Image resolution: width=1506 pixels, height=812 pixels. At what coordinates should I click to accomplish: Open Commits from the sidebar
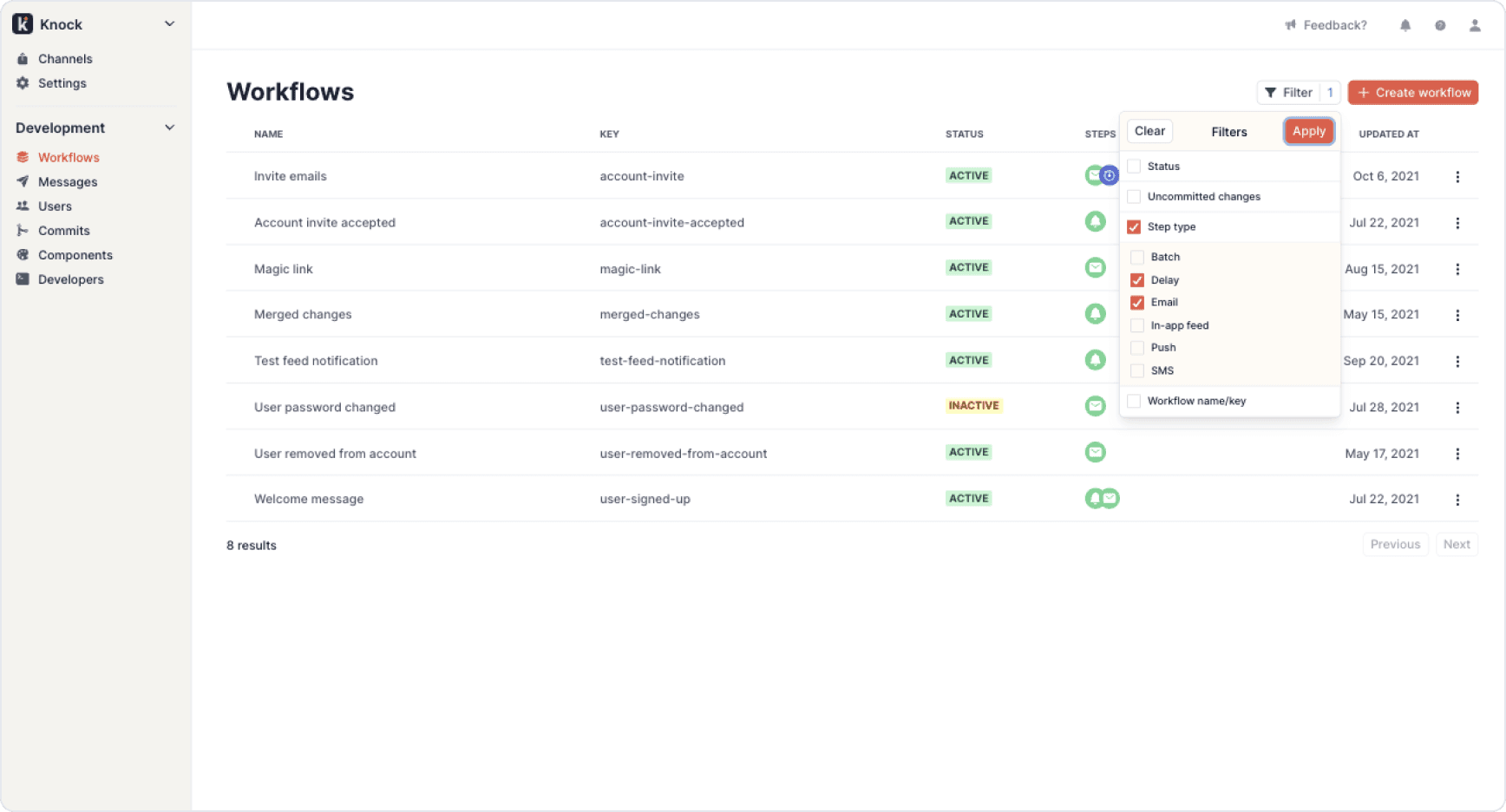(x=63, y=231)
